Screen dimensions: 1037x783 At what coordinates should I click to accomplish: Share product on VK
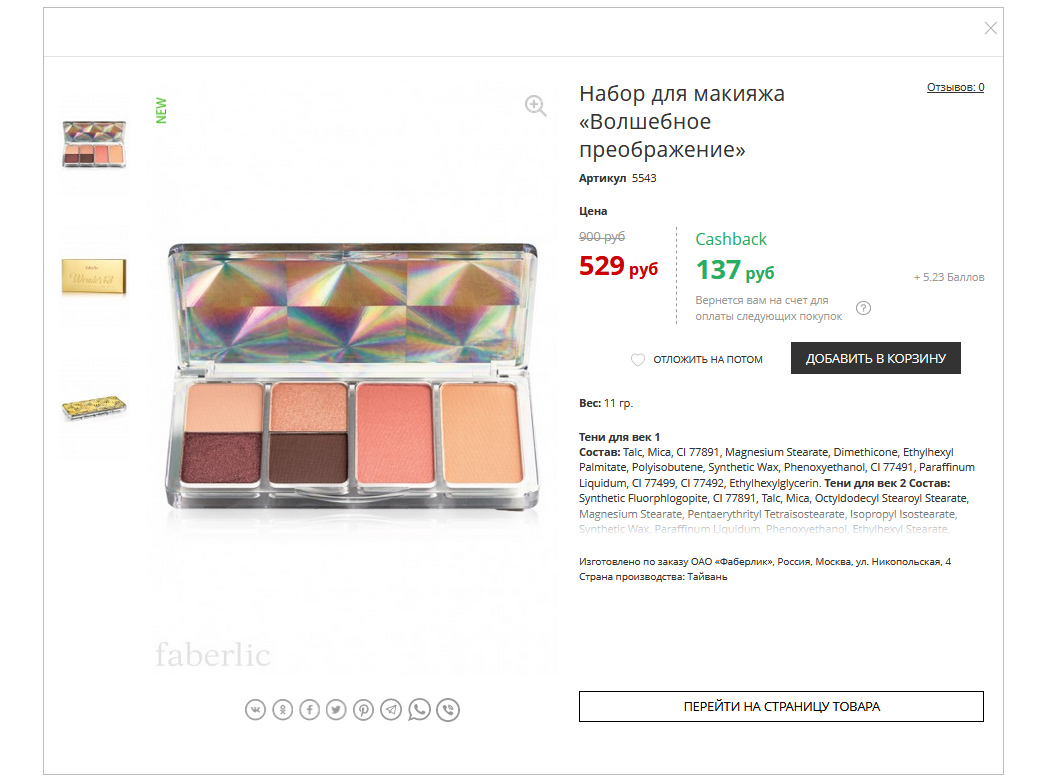point(255,710)
